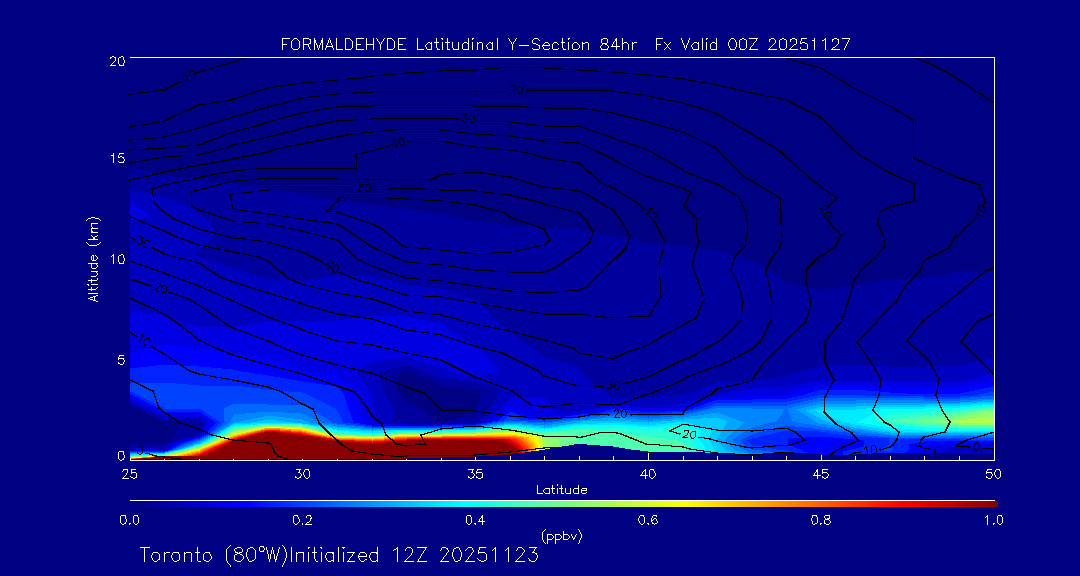Click the 0.6 label under the colorbar

pyautogui.click(x=648, y=520)
